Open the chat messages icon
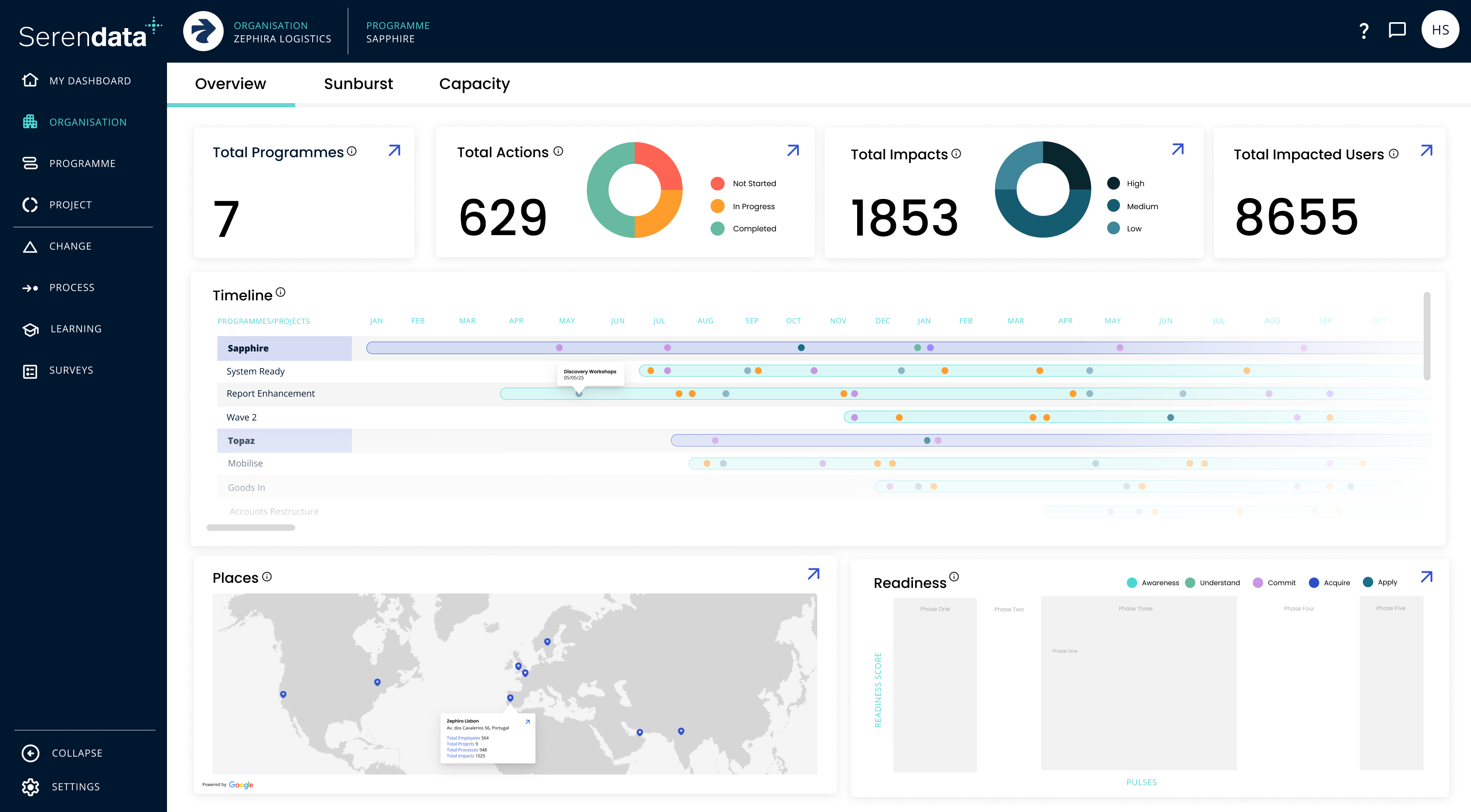Screen dimensions: 1471x812 pyautogui.click(x=1397, y=30)
